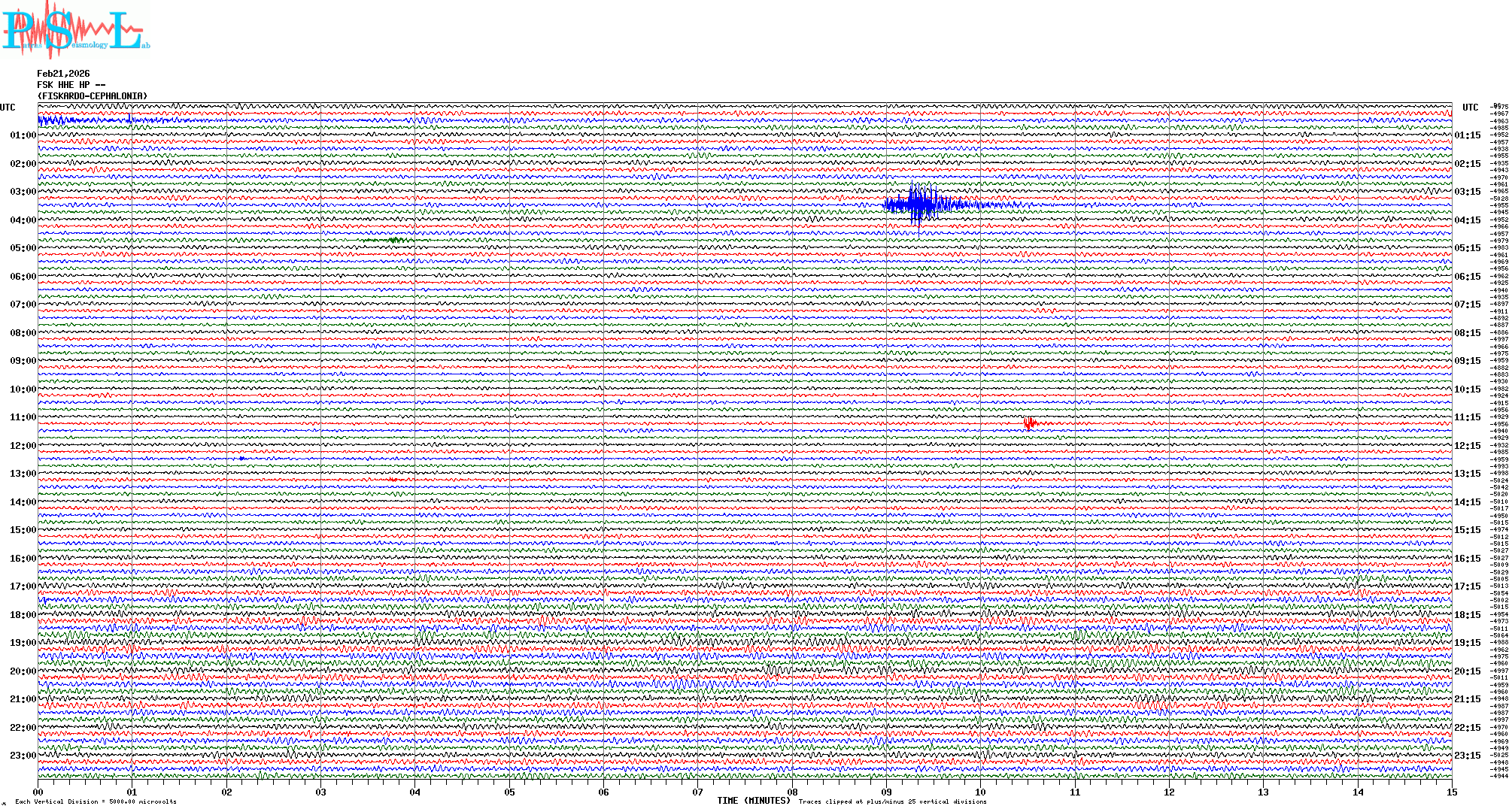Select the 03:00 hour label on left
The image size is (1512, 812).
coord(23,192)
